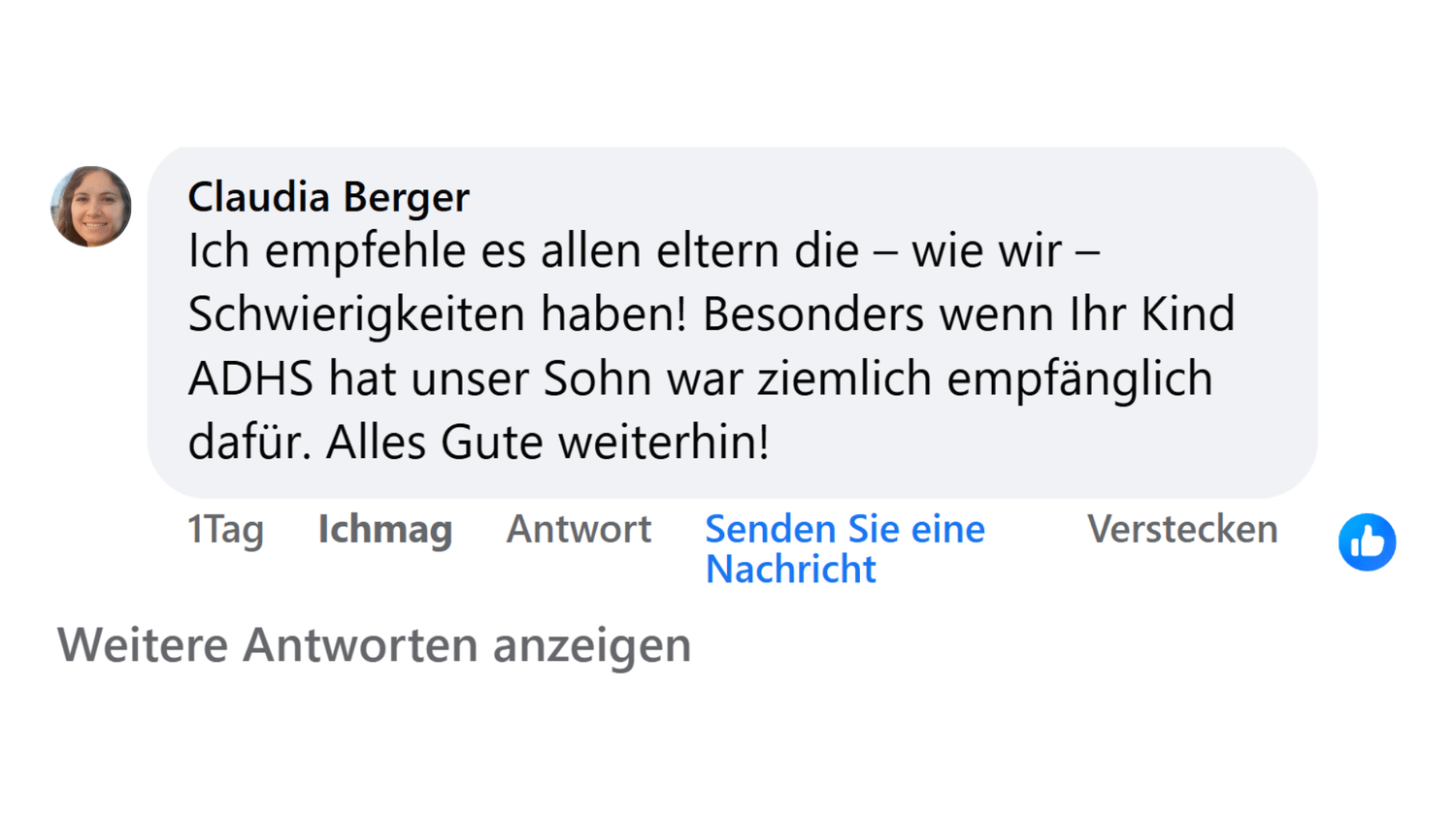
Task: Click the 1Tag comment timestamp
Action: pos(225,530)
